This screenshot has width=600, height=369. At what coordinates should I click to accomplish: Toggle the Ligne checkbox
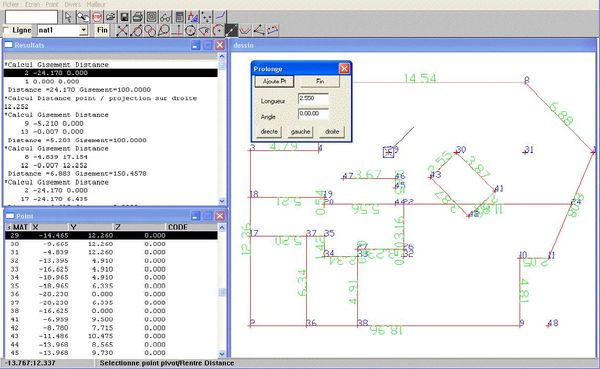tap(6, 30)
